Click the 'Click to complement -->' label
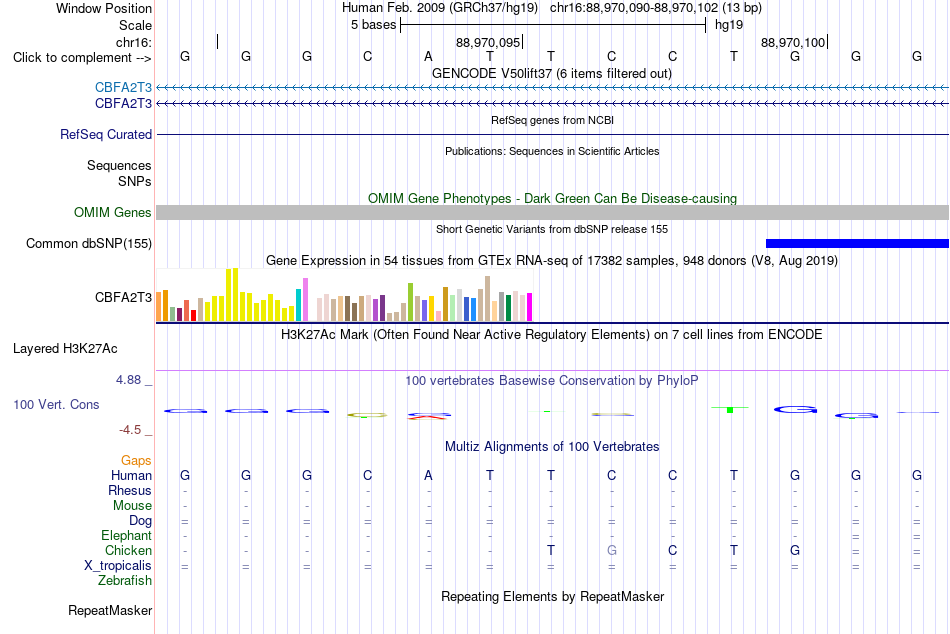The width and height of the screenshot is (950, 634). point(82,58)
